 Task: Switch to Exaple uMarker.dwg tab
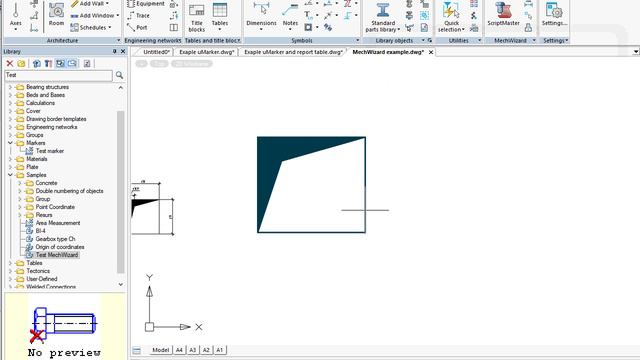coord(207,52)
